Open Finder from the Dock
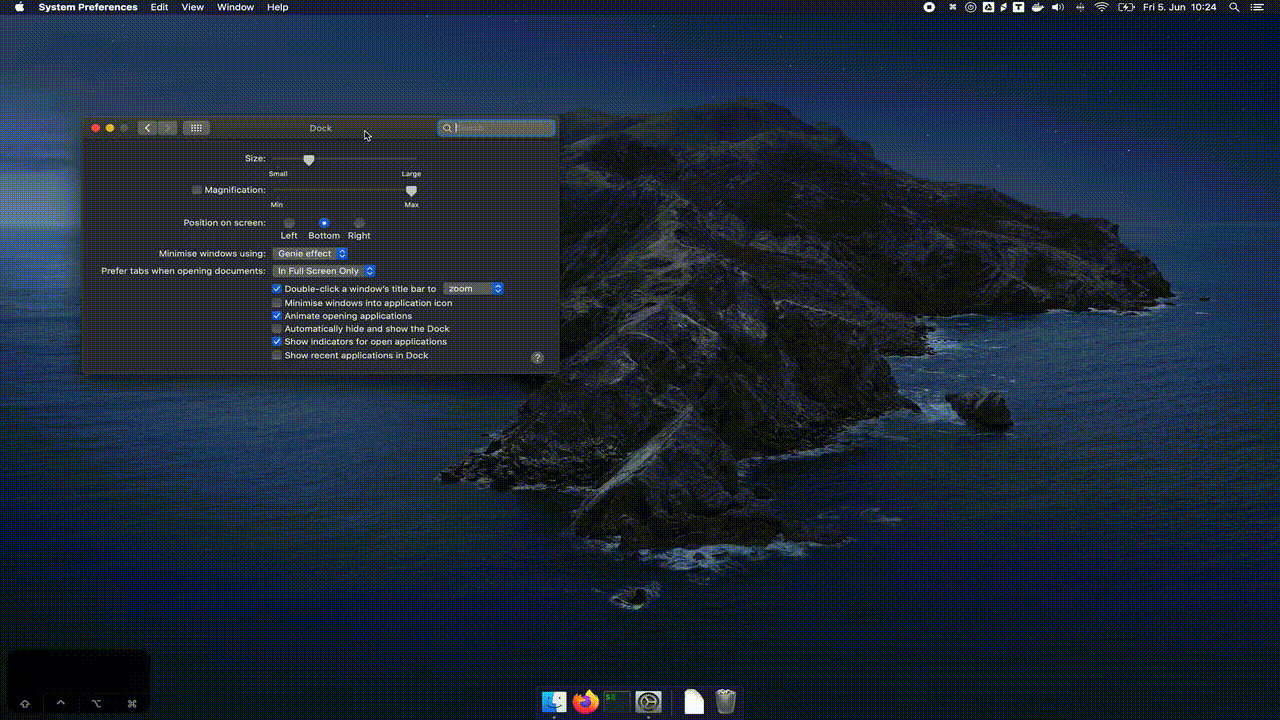1280x720 pixels. click(554, 702)
